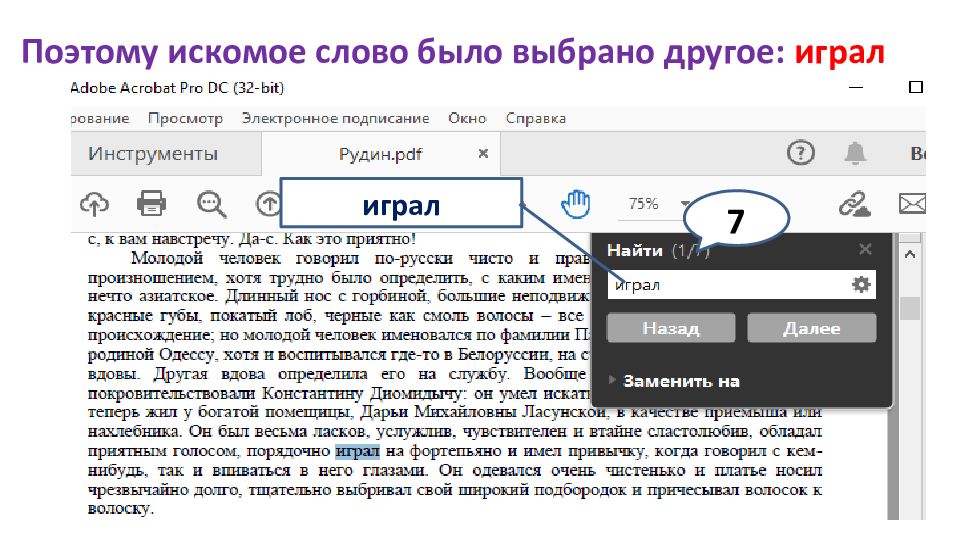The height and width of the screenshot is (540, 960).
Task: Click the Далее button in Find panel
Action: coord(812,329)
